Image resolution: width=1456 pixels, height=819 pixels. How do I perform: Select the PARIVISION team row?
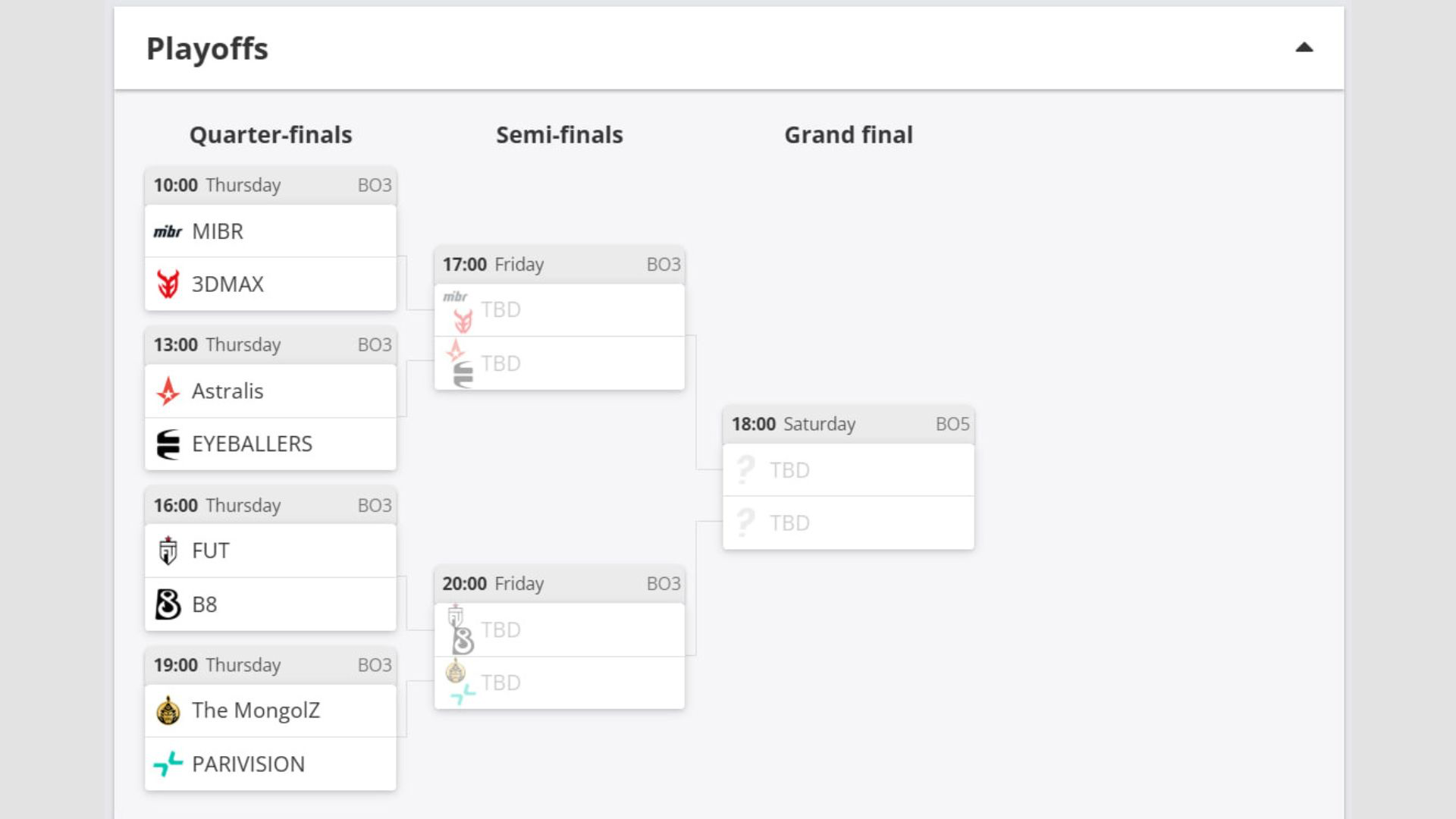click(x=271, y=764)
